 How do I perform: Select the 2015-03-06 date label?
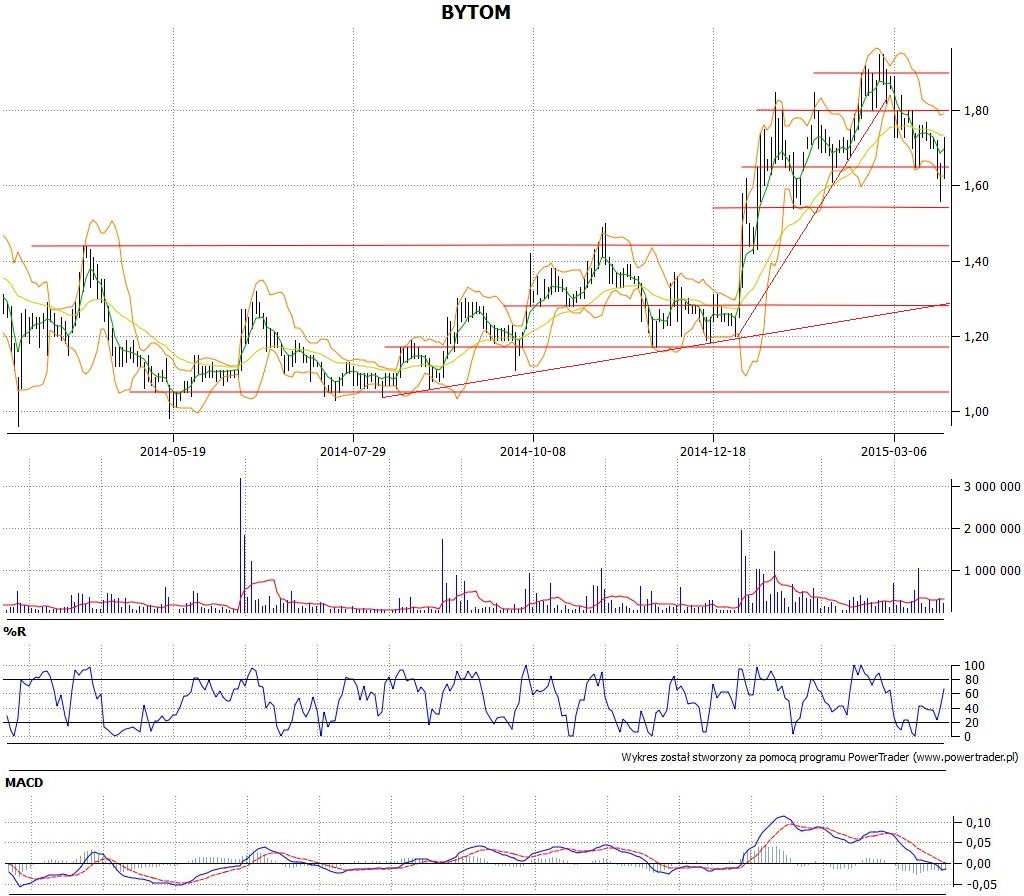tap(893, 451)
